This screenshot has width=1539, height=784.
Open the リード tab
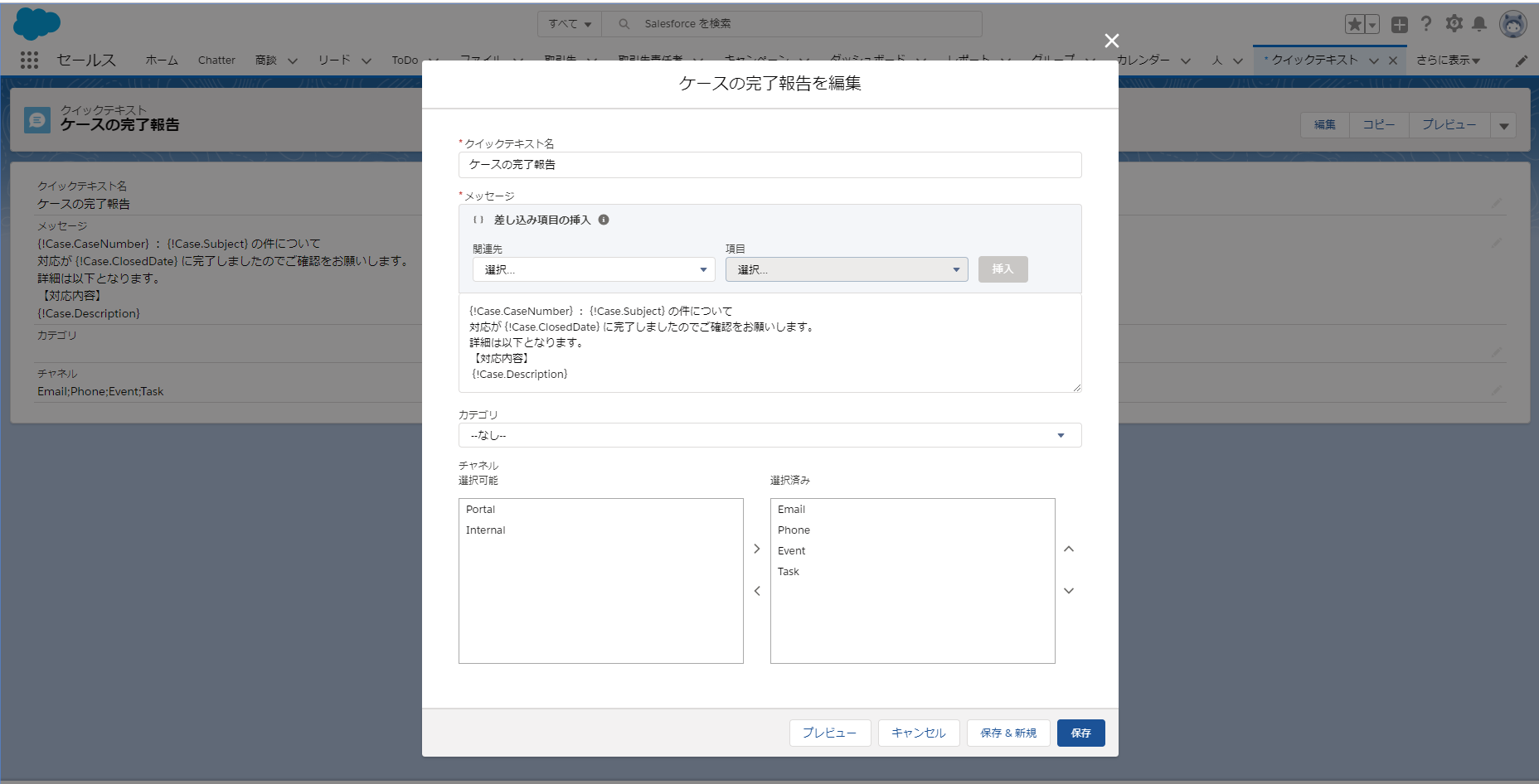[x=334, y=60]
